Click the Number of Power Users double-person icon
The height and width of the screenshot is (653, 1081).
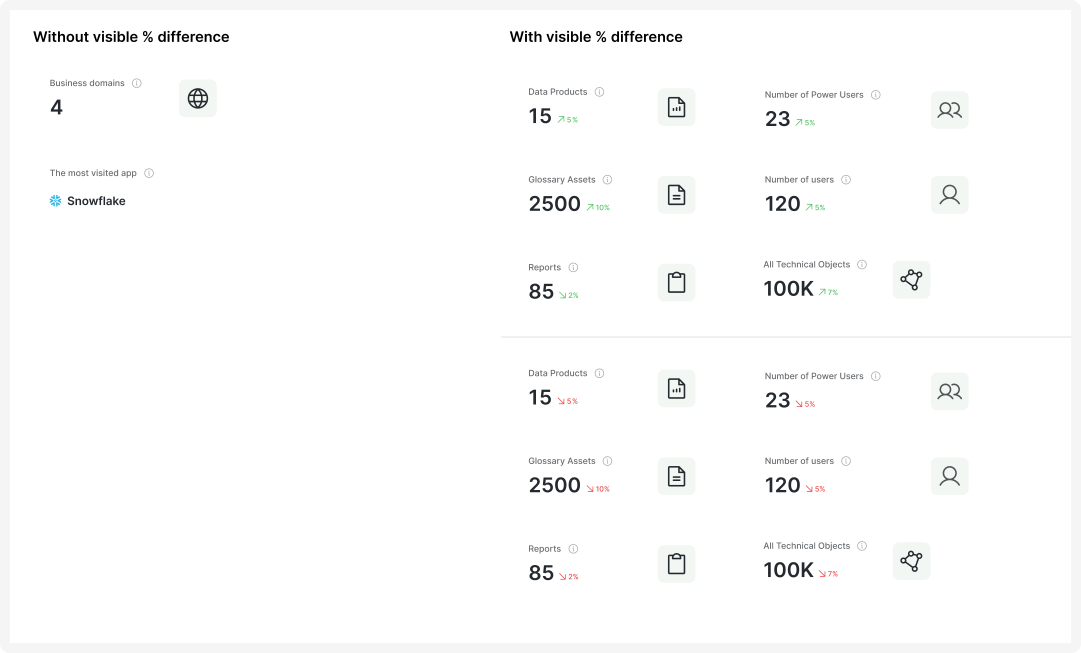pyautogui.click(x=949, y=110)
